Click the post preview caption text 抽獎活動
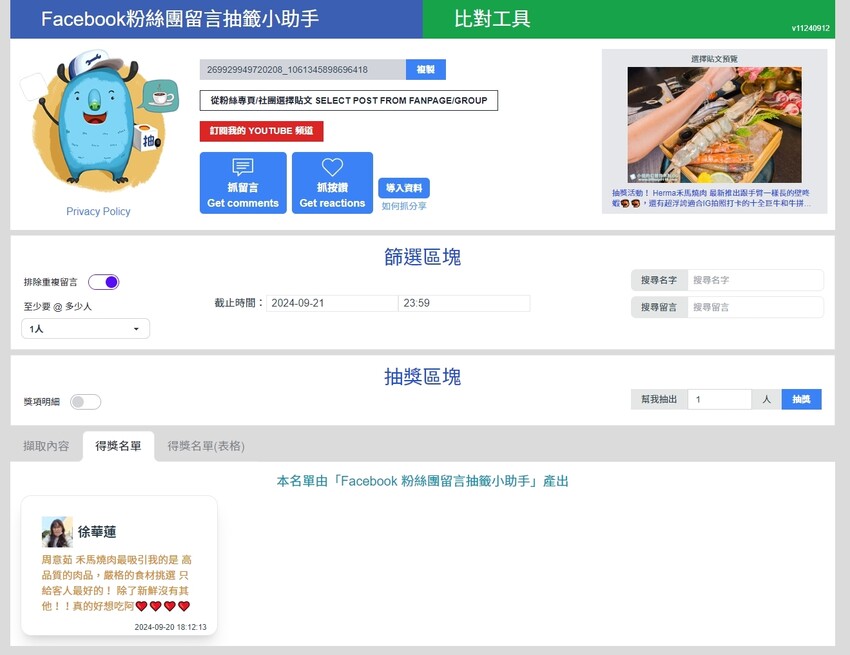The width and height of the screenshot is (850, 655). (712, 198)
